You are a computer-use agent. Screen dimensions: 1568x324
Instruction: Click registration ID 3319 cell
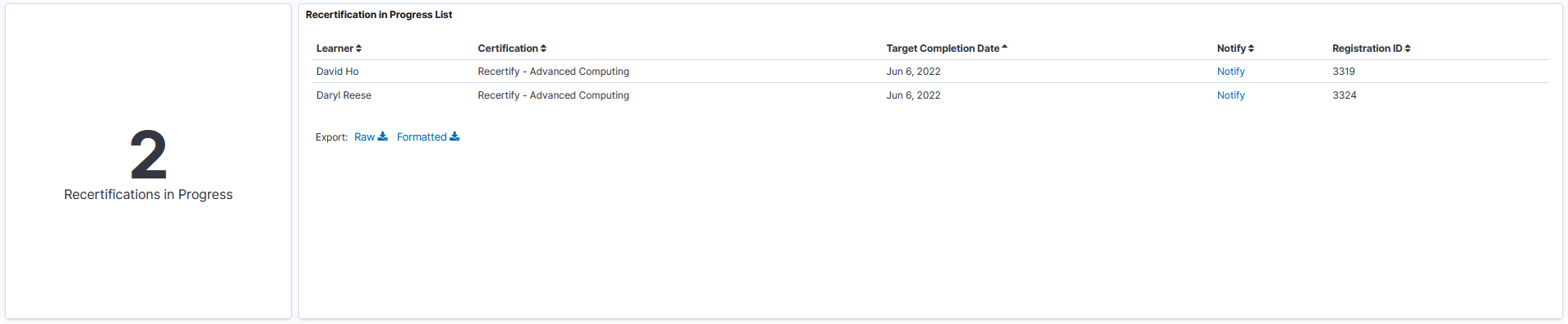[x=1344, y=72]
